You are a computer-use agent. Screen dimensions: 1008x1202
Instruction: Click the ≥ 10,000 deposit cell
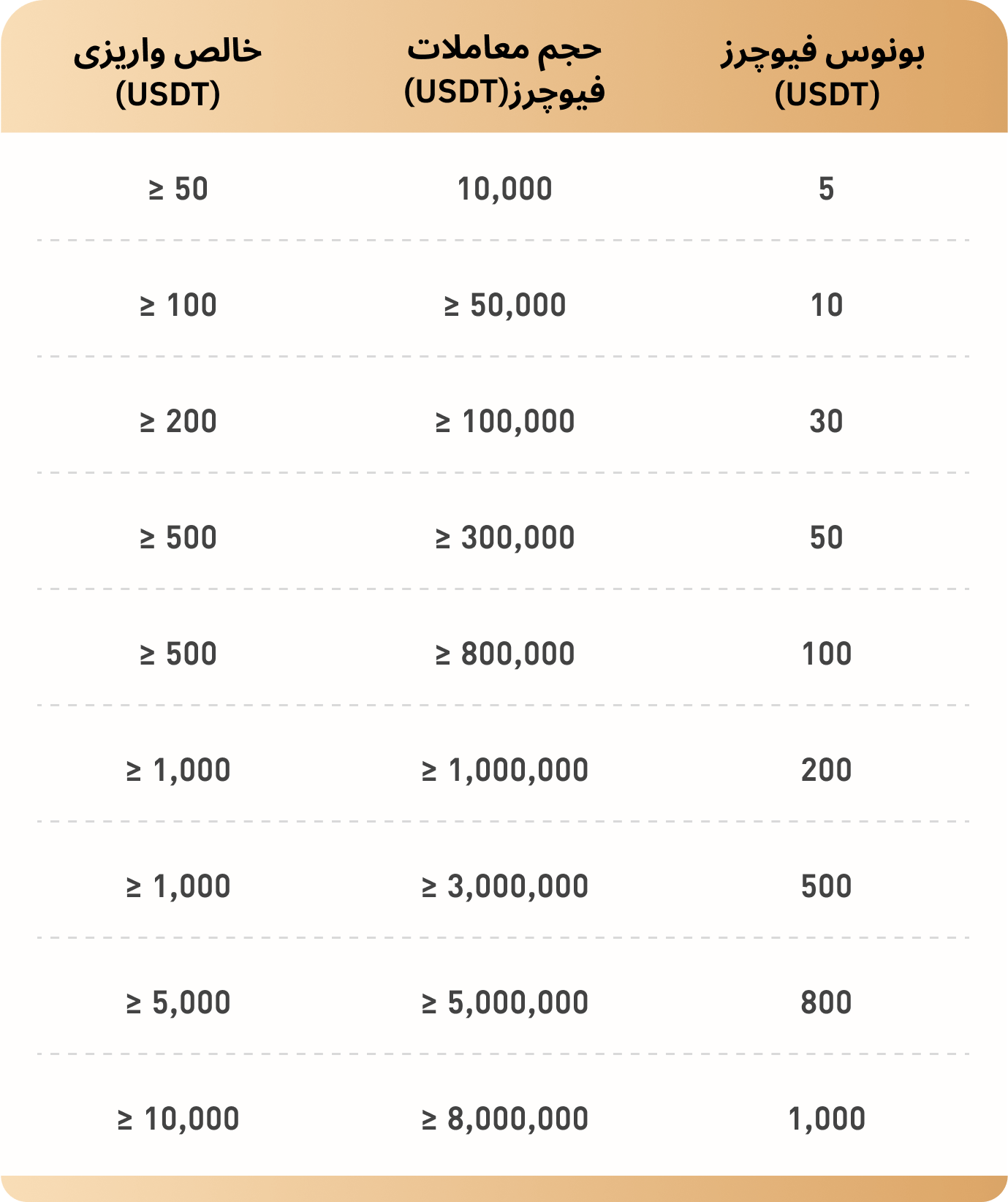click(178, 1119)
